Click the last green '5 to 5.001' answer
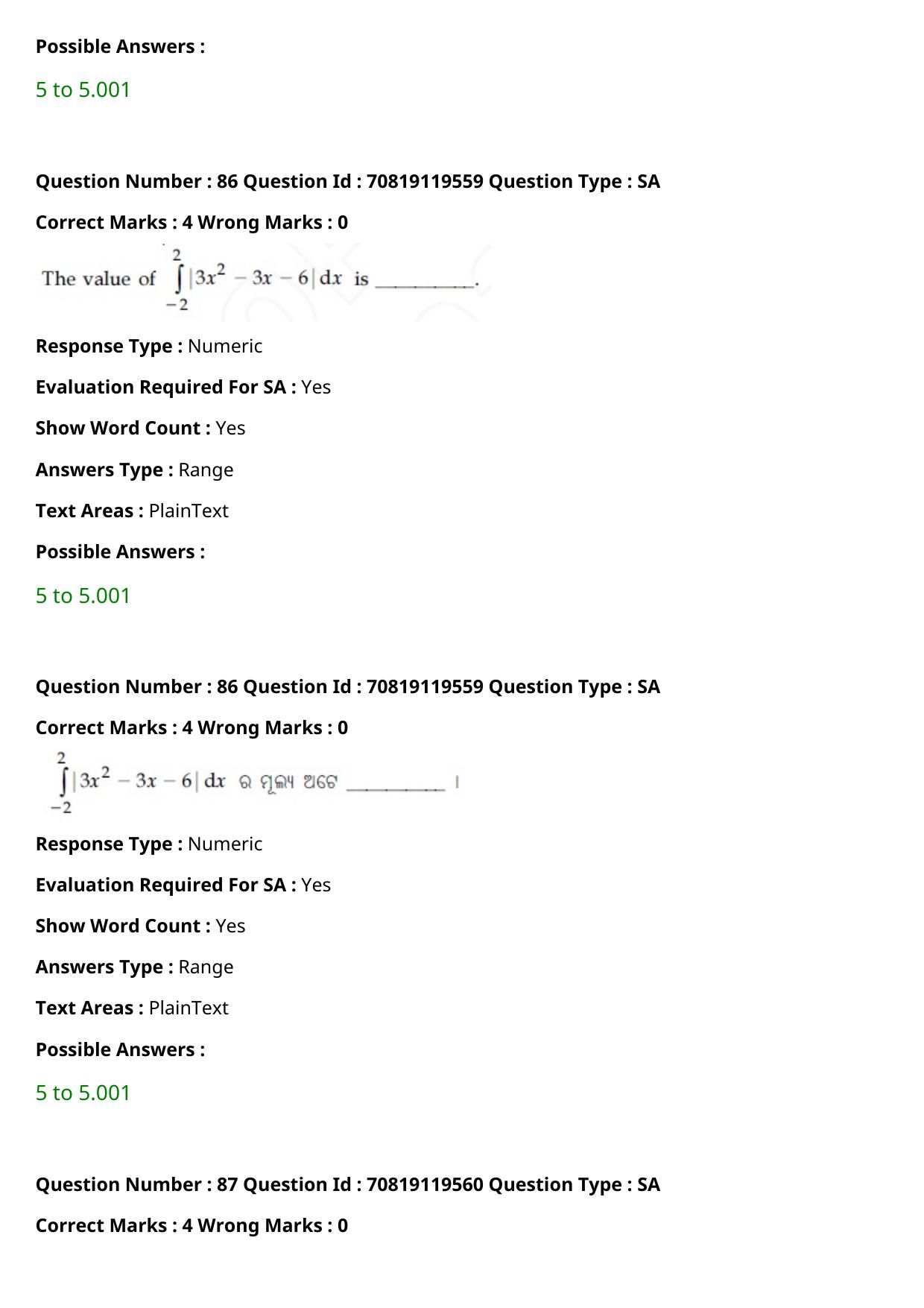Viewport: 924px width, 1308px height. tap(83, 1093)
